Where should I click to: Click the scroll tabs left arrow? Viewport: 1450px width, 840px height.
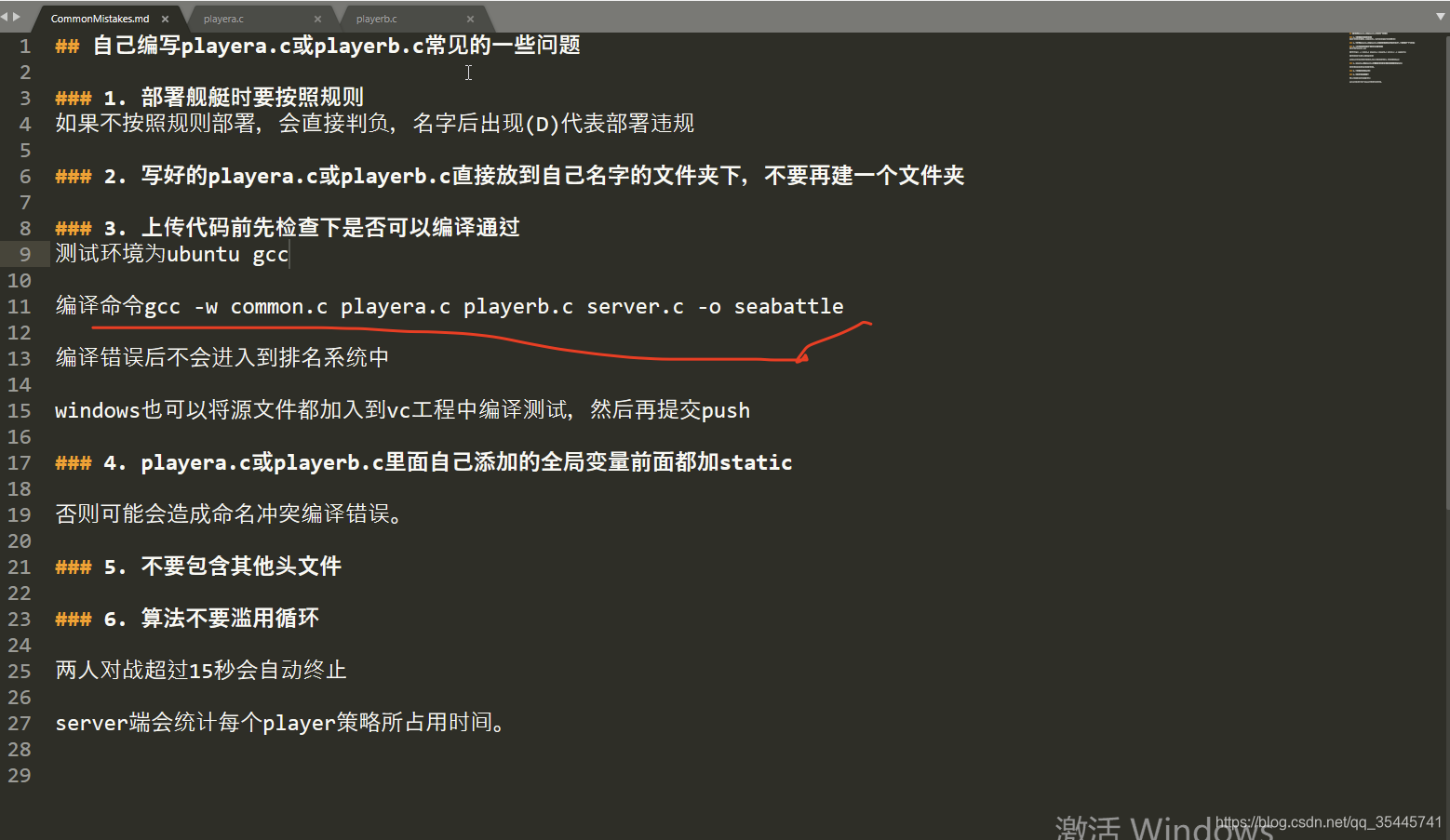(x=5, y=17)
